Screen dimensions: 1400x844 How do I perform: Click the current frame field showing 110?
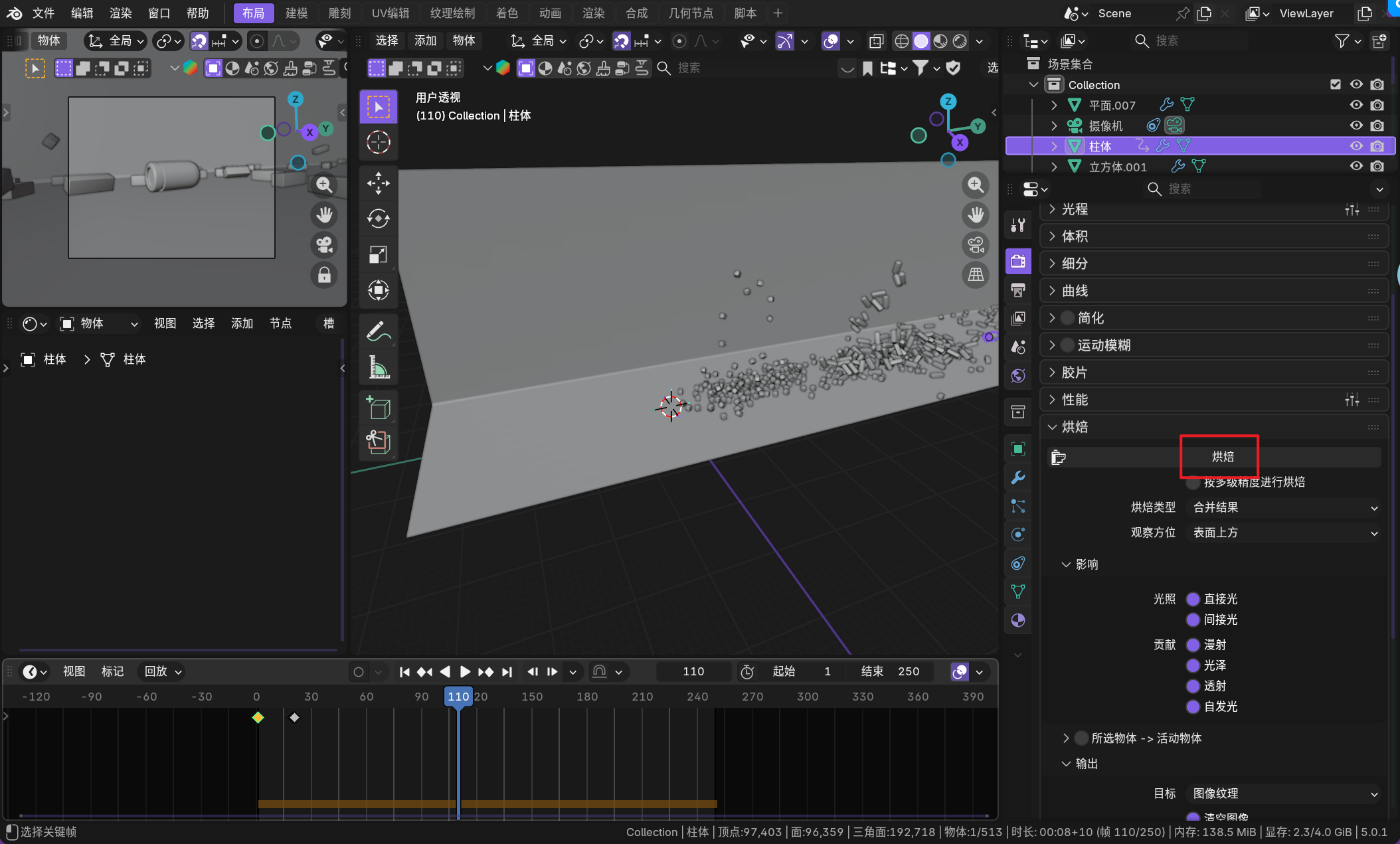pos(693,671)
